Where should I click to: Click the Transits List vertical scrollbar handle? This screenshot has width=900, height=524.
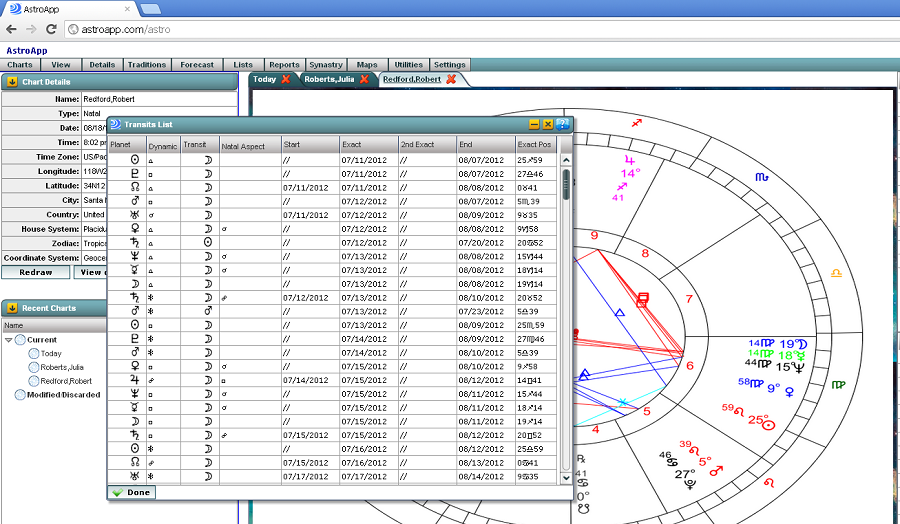click(x=566, y=185)
